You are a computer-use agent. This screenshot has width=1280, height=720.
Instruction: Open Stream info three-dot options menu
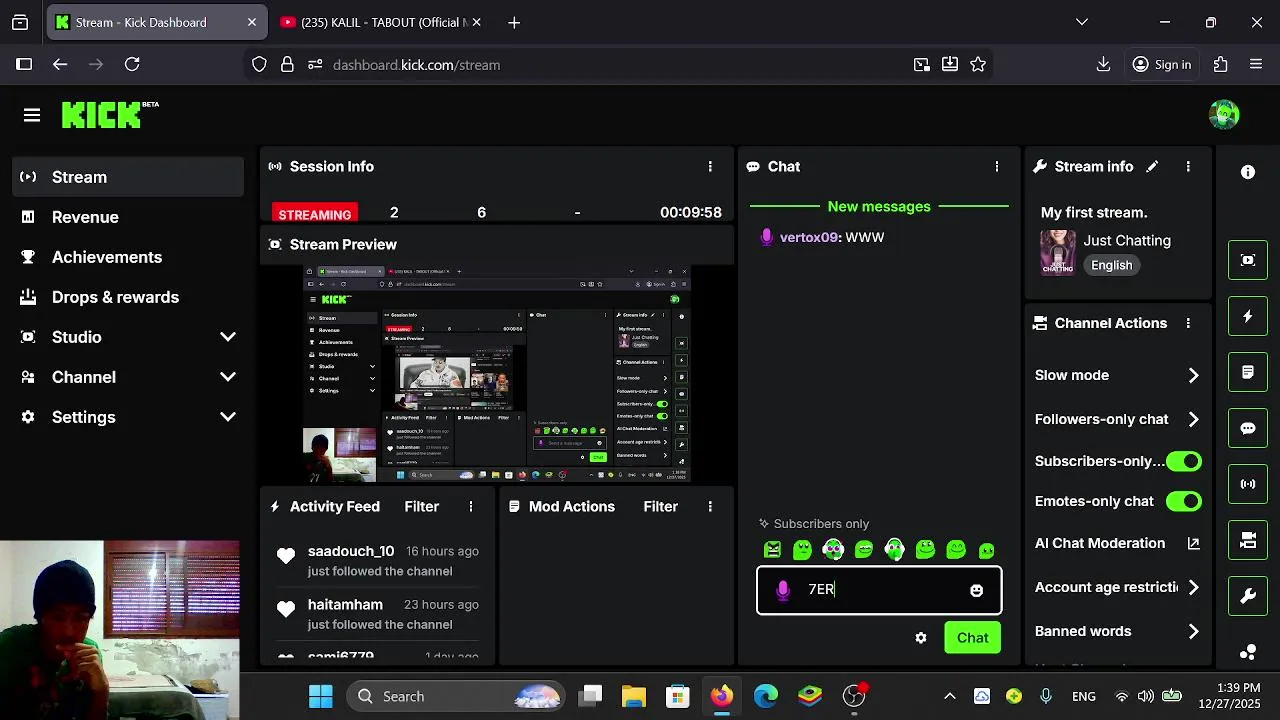click(x=1188, y=166)
